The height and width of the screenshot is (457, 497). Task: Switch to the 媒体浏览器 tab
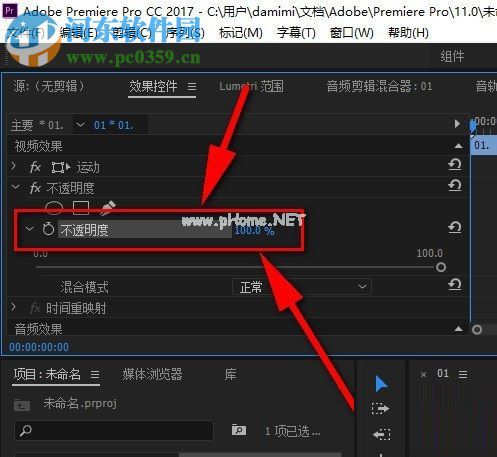152,374
